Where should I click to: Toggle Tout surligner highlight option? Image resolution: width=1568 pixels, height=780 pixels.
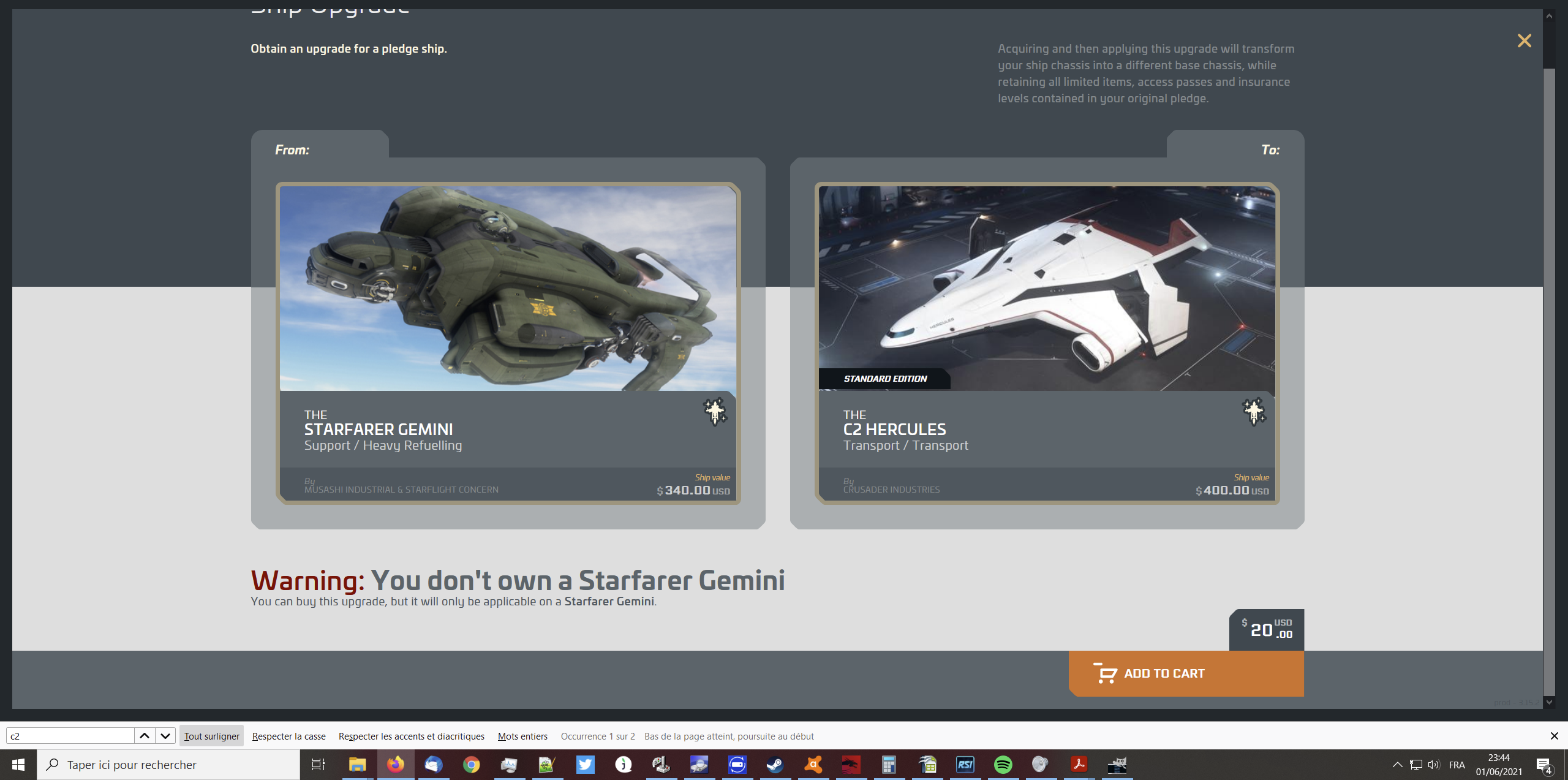(211, 736)
